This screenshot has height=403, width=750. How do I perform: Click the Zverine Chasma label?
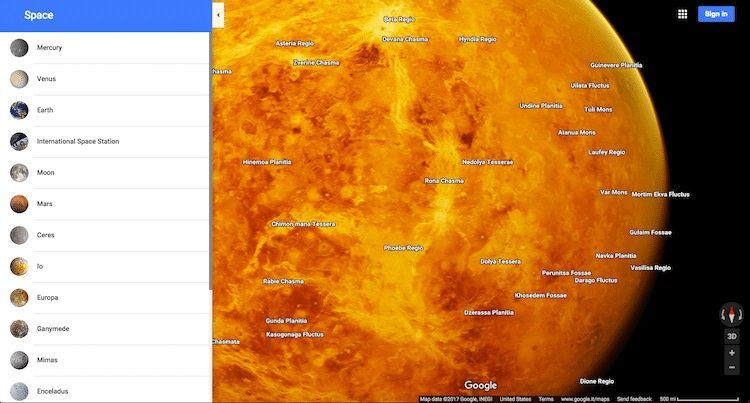pos(316,63)
